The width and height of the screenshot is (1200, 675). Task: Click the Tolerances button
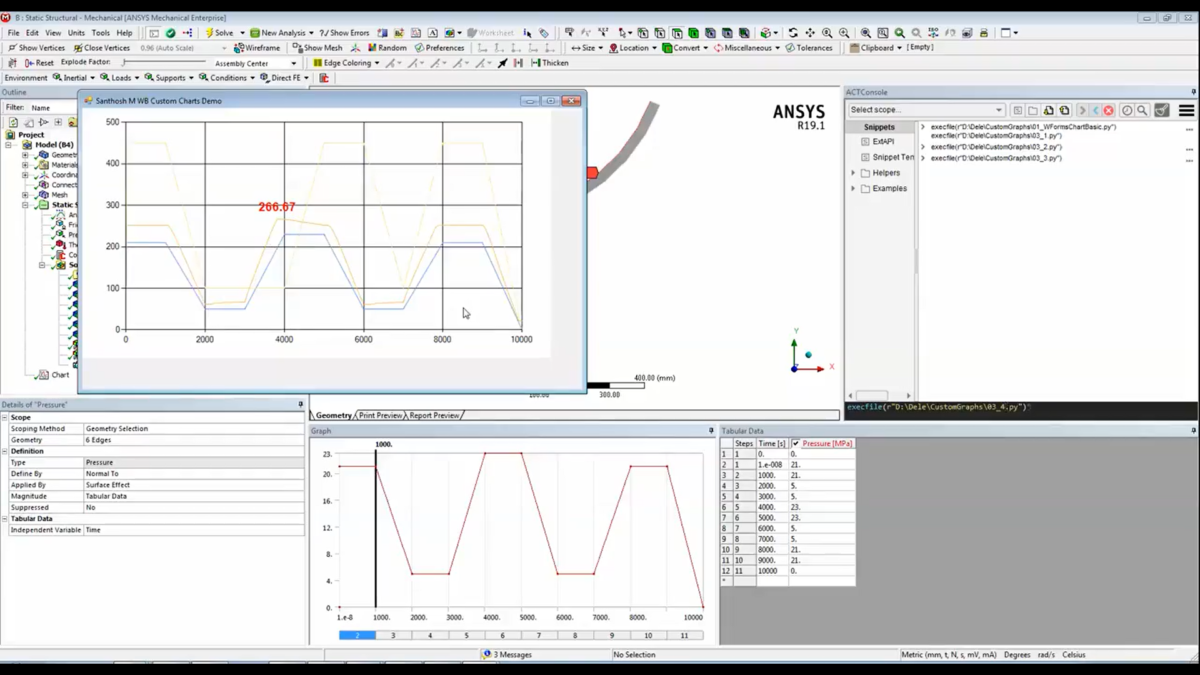[x=809, y=48]
